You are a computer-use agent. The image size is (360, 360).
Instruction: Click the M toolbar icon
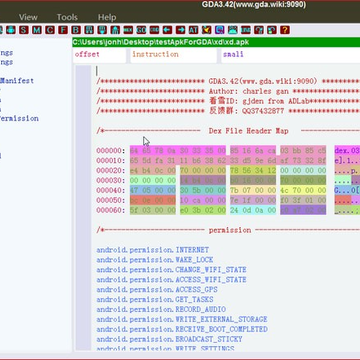(37, 30)
